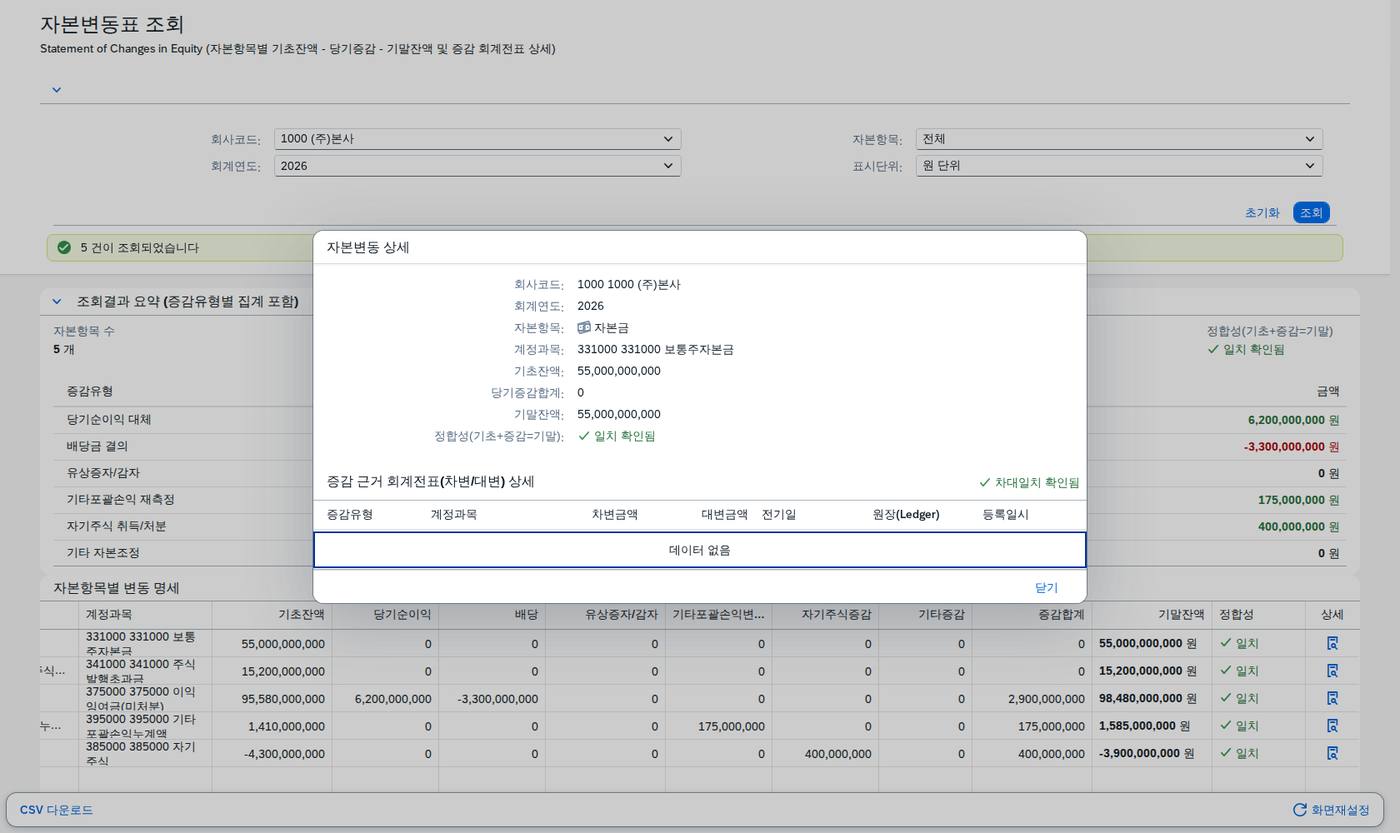1400x833 pixels.
Task: Click the 등록일시 column header
Action: tap(1006, 515)
